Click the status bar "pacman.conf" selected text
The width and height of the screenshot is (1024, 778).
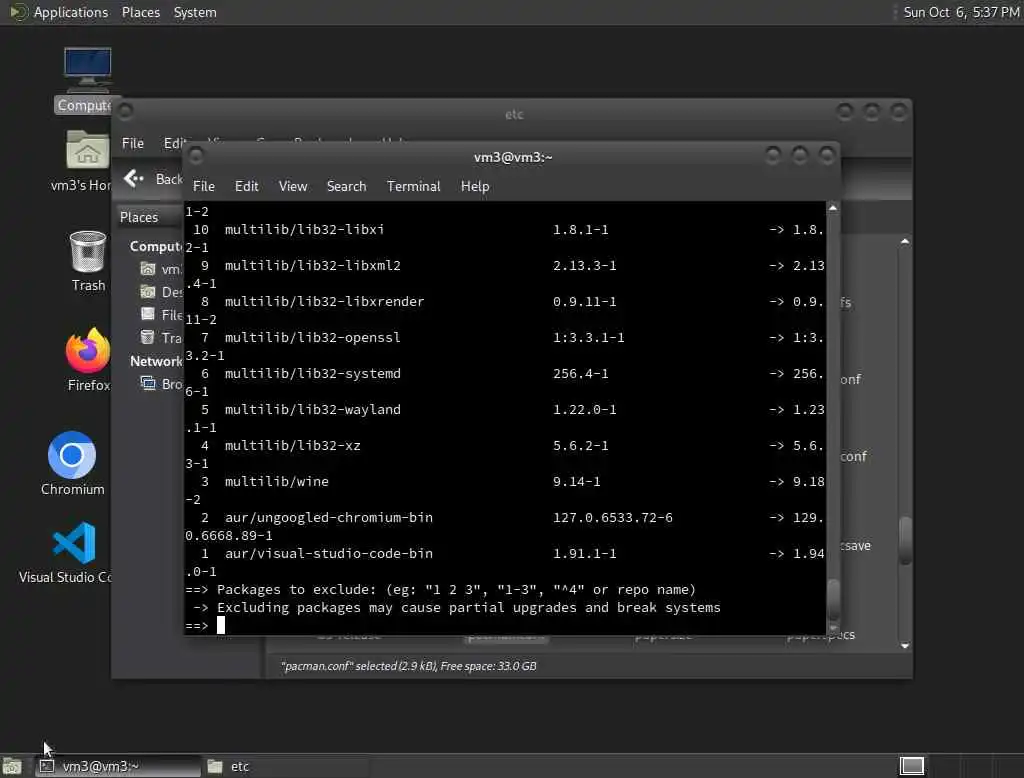408,666
